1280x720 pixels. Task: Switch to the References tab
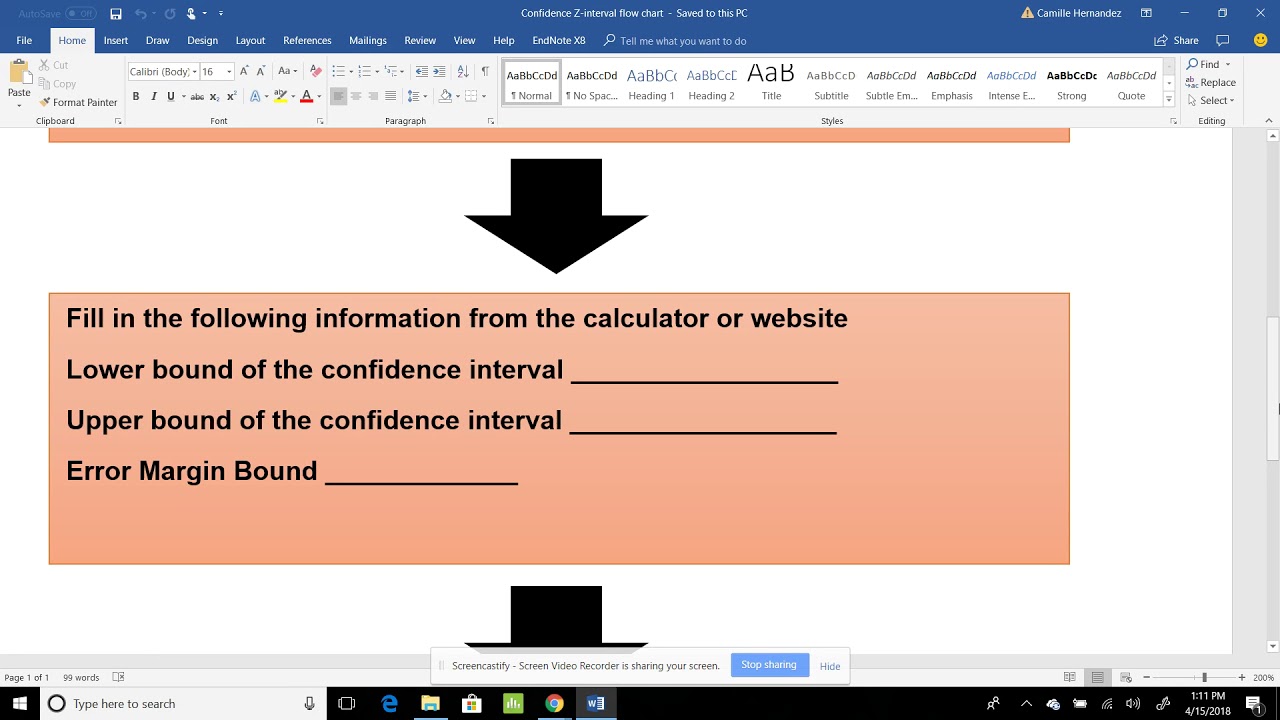coord(307,41)
